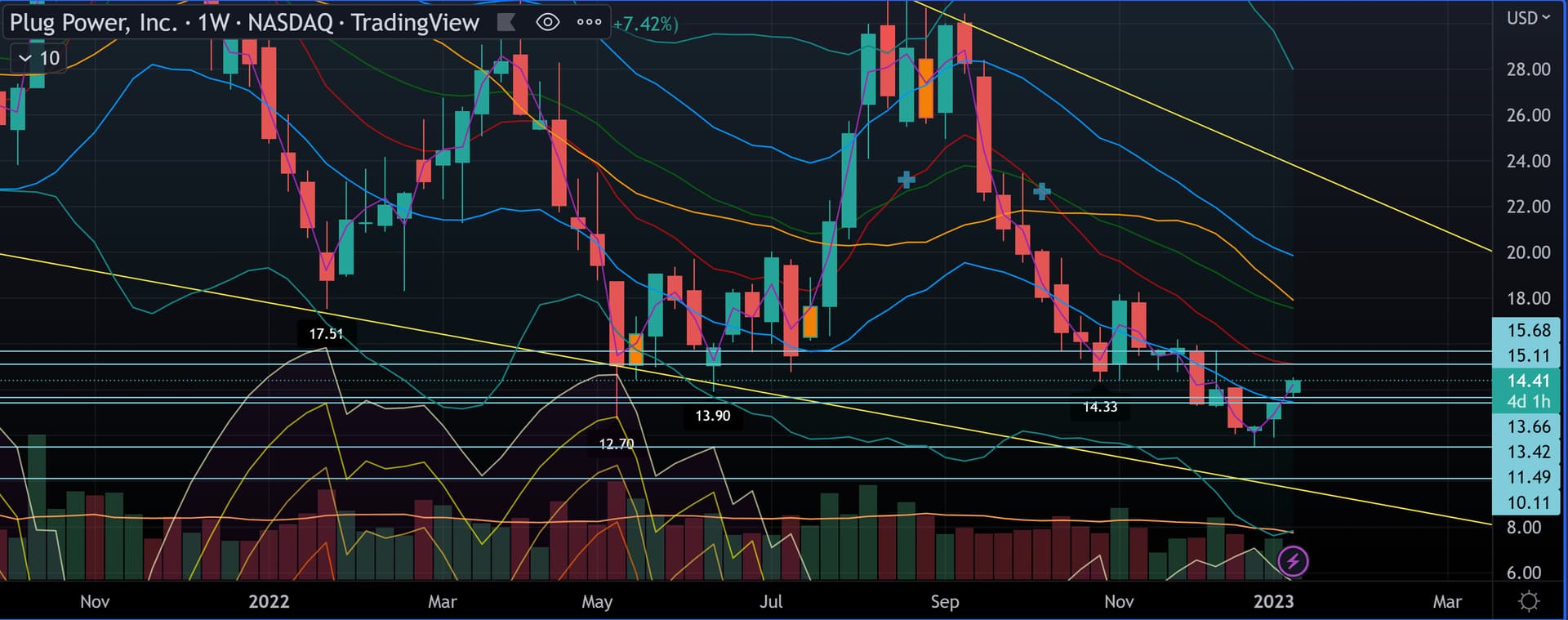
Task: Click the 17.51 low price annotation
Action: click(326, 333)
